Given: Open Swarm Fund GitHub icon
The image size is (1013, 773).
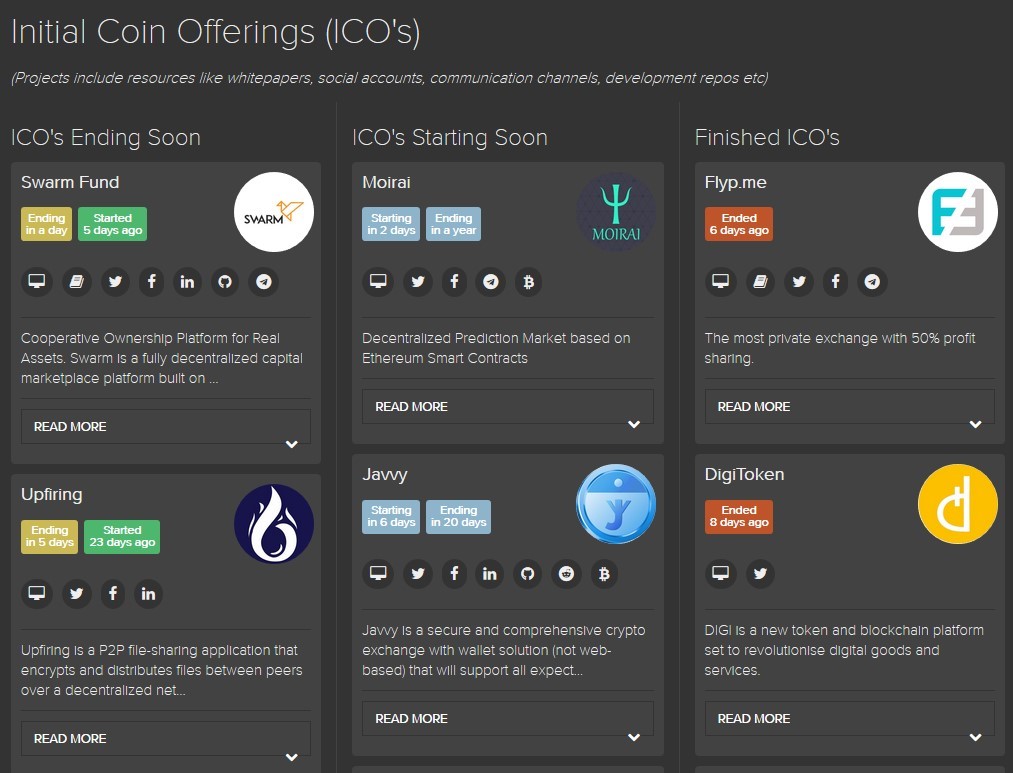Looking at the screenshot, I should point(225,282).
